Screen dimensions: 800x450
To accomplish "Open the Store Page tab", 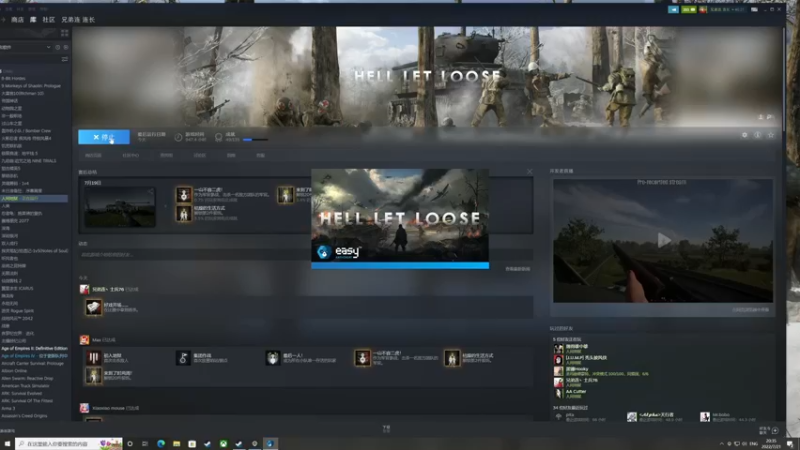I will click(x=93, y=155).
